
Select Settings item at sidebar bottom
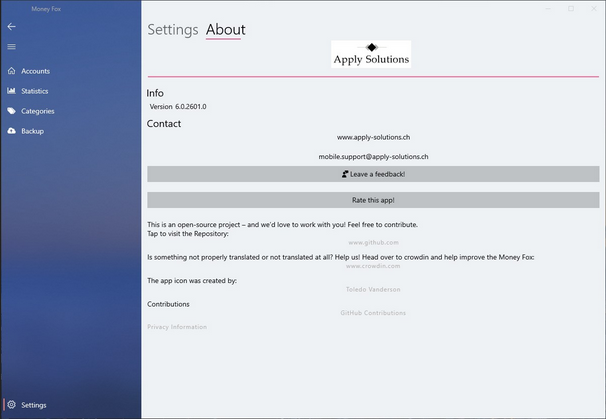(70, 405)
